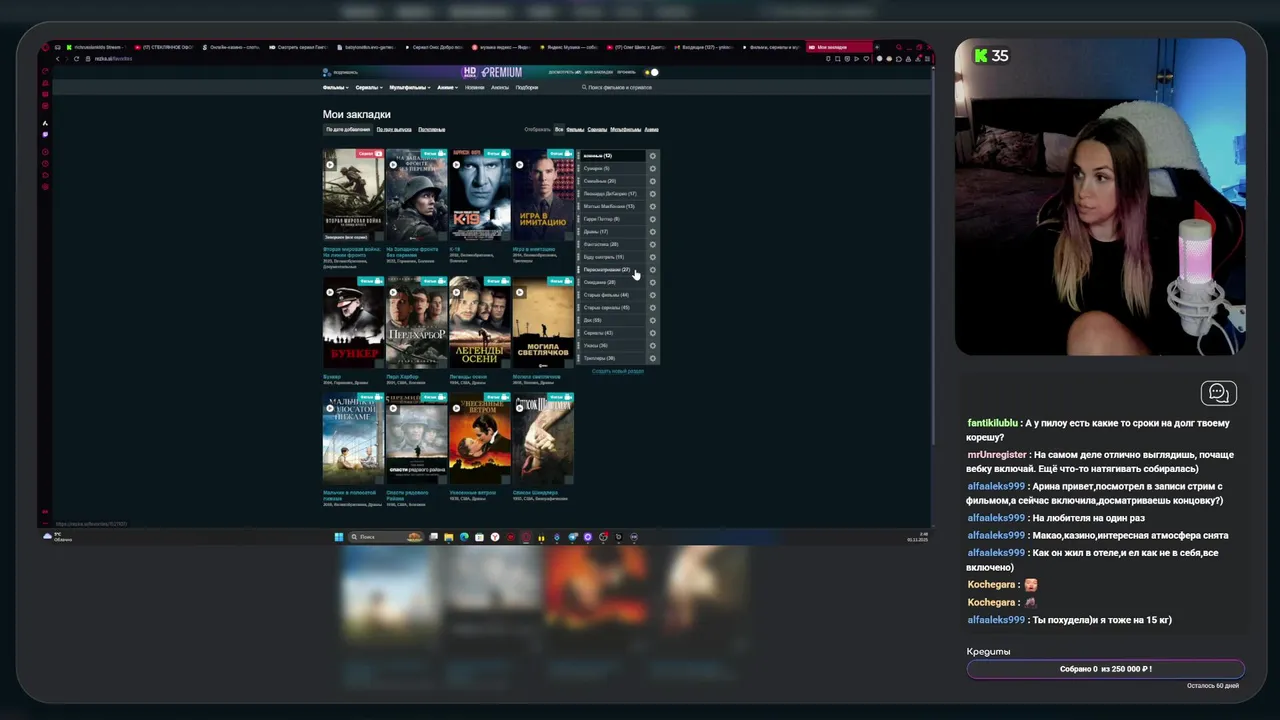Reload the page with browser refresh icon
The width and height of the screenshot is (1280, 720).
tap(77, 59)
